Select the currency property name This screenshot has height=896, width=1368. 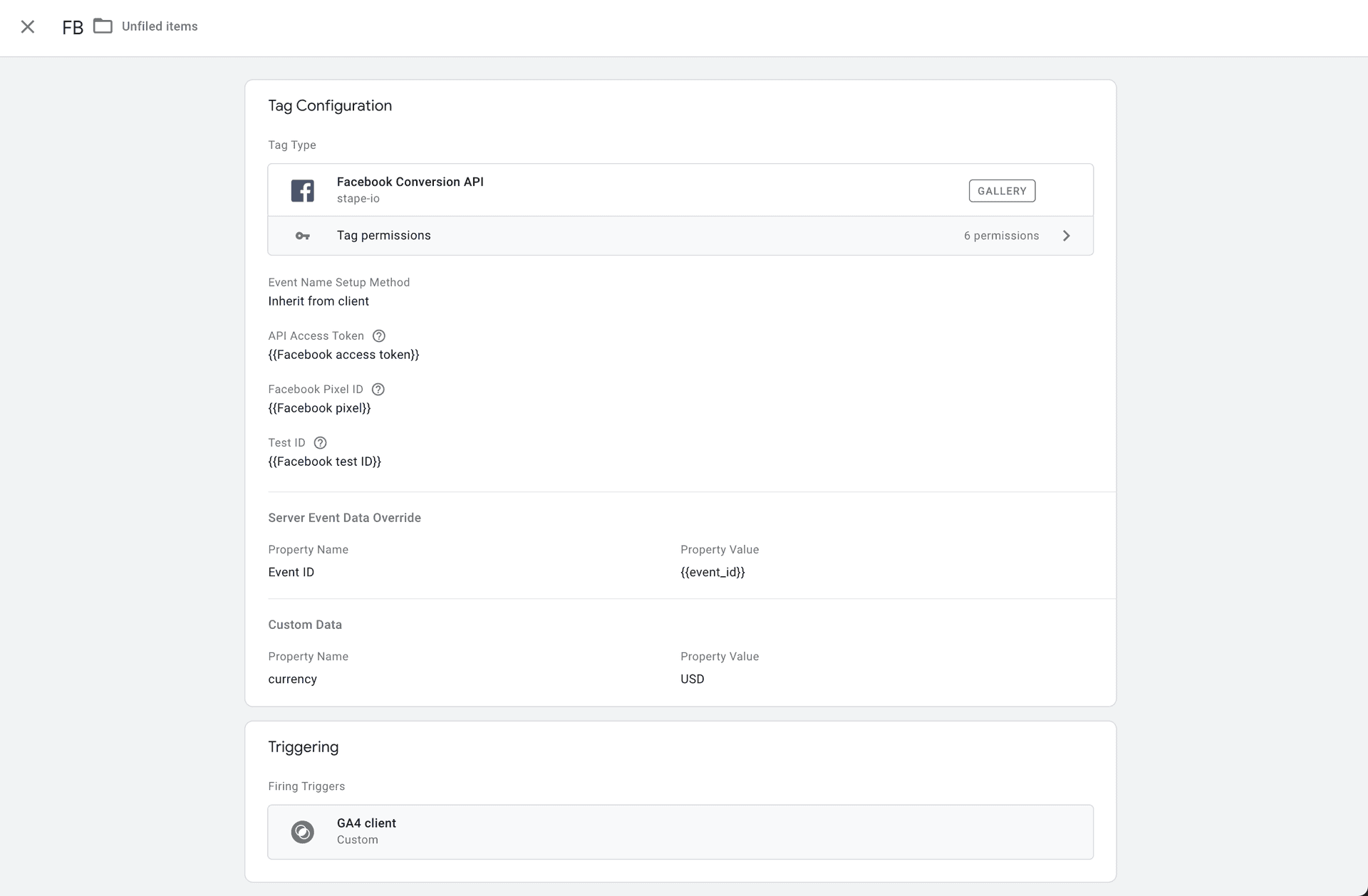(x=292, y=679)
